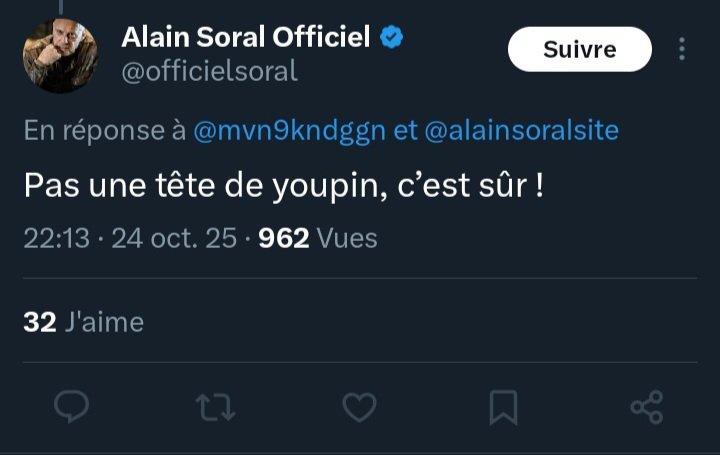Open the share options icon

click(647, 406)
